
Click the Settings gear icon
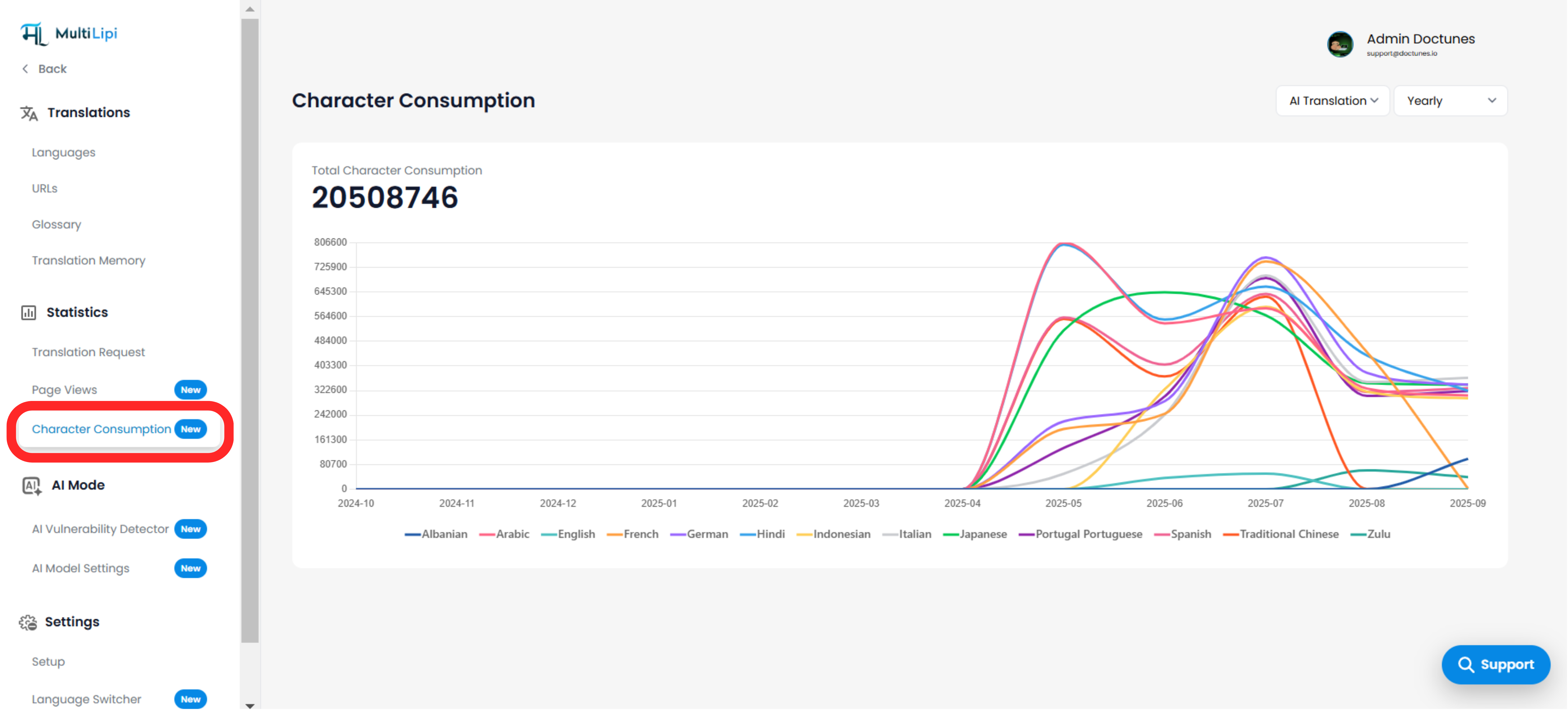coord(27,622)
